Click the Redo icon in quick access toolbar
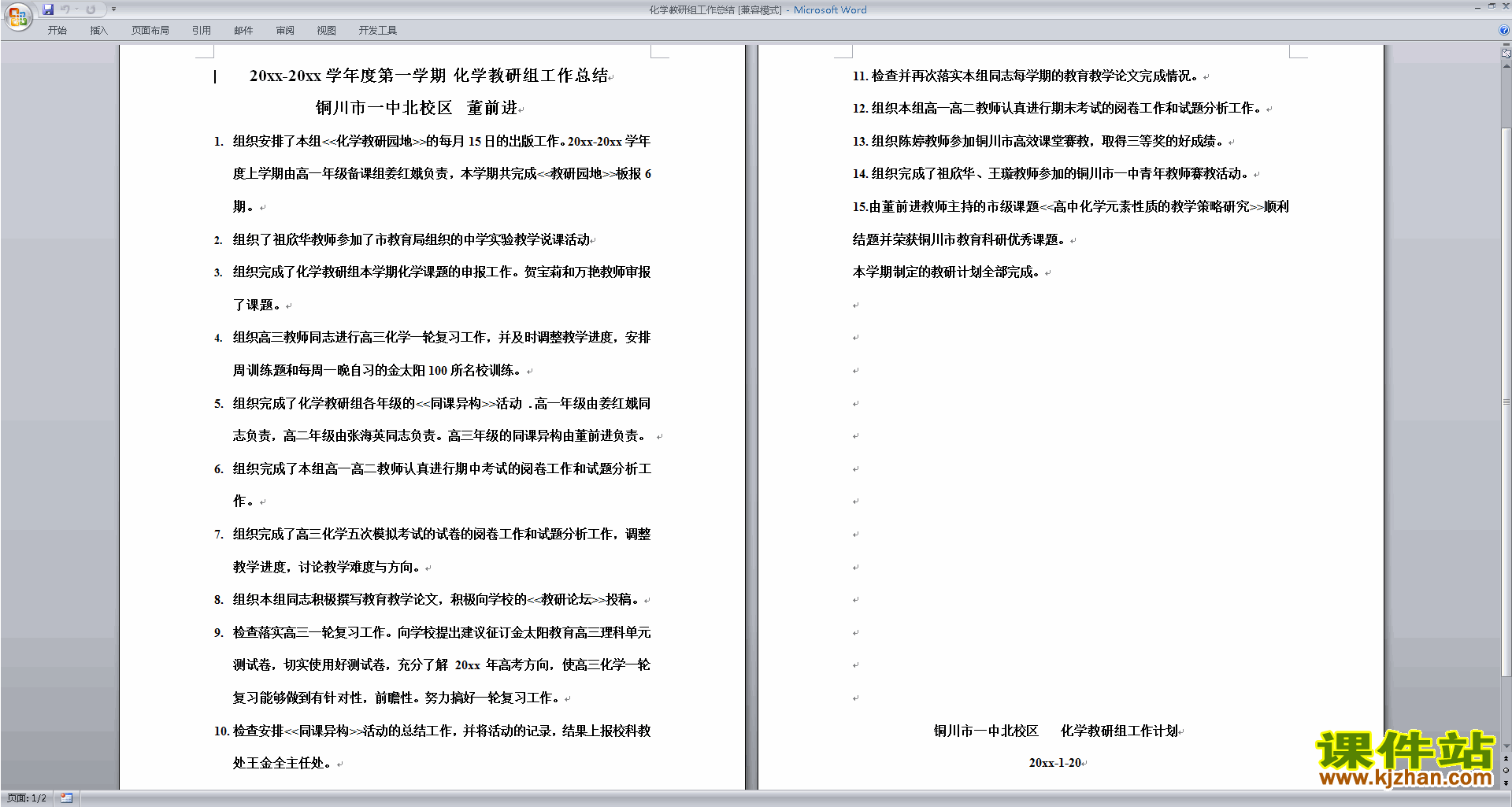The width and height of the screenshot is (1512, 807). [91, 9]
